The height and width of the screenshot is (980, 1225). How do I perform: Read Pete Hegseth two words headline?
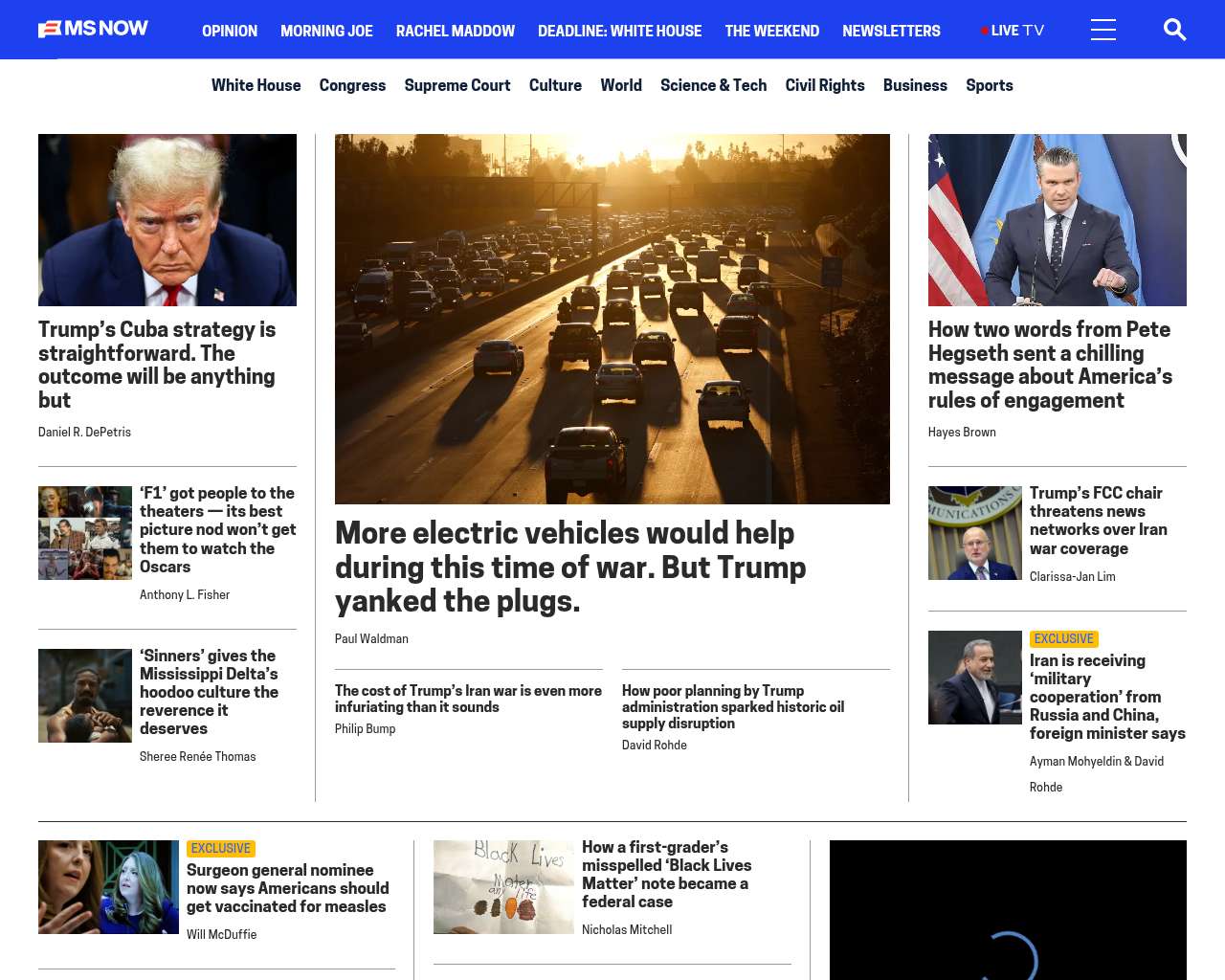coord(1050,365)
